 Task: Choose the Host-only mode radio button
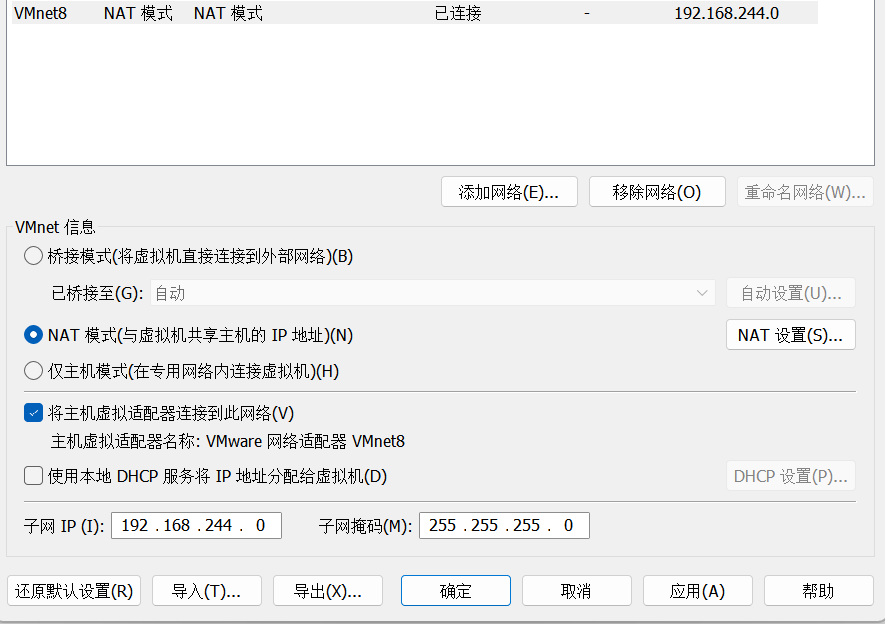tap(33, 371)
